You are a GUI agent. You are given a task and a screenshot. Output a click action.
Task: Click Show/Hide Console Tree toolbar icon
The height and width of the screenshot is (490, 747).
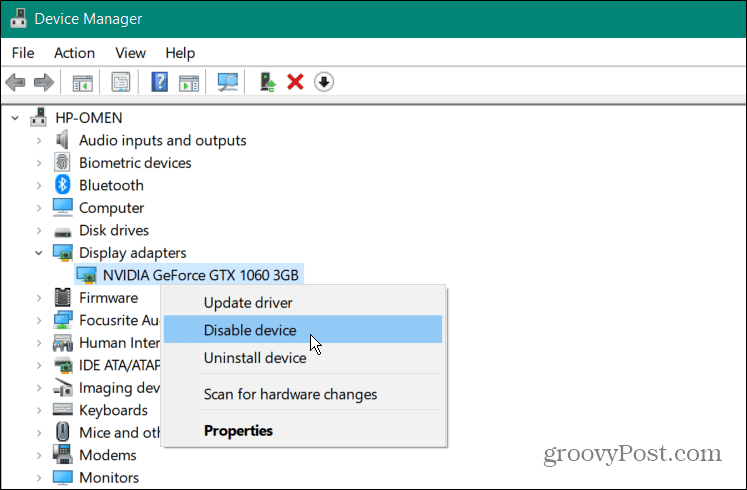(82, 82)
